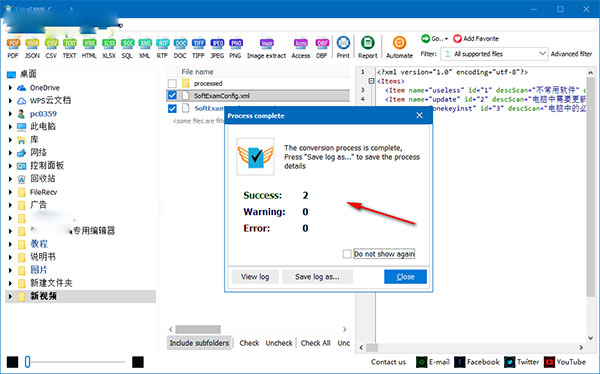
Task: Open the Twitter link
Action: pos(522,362)
